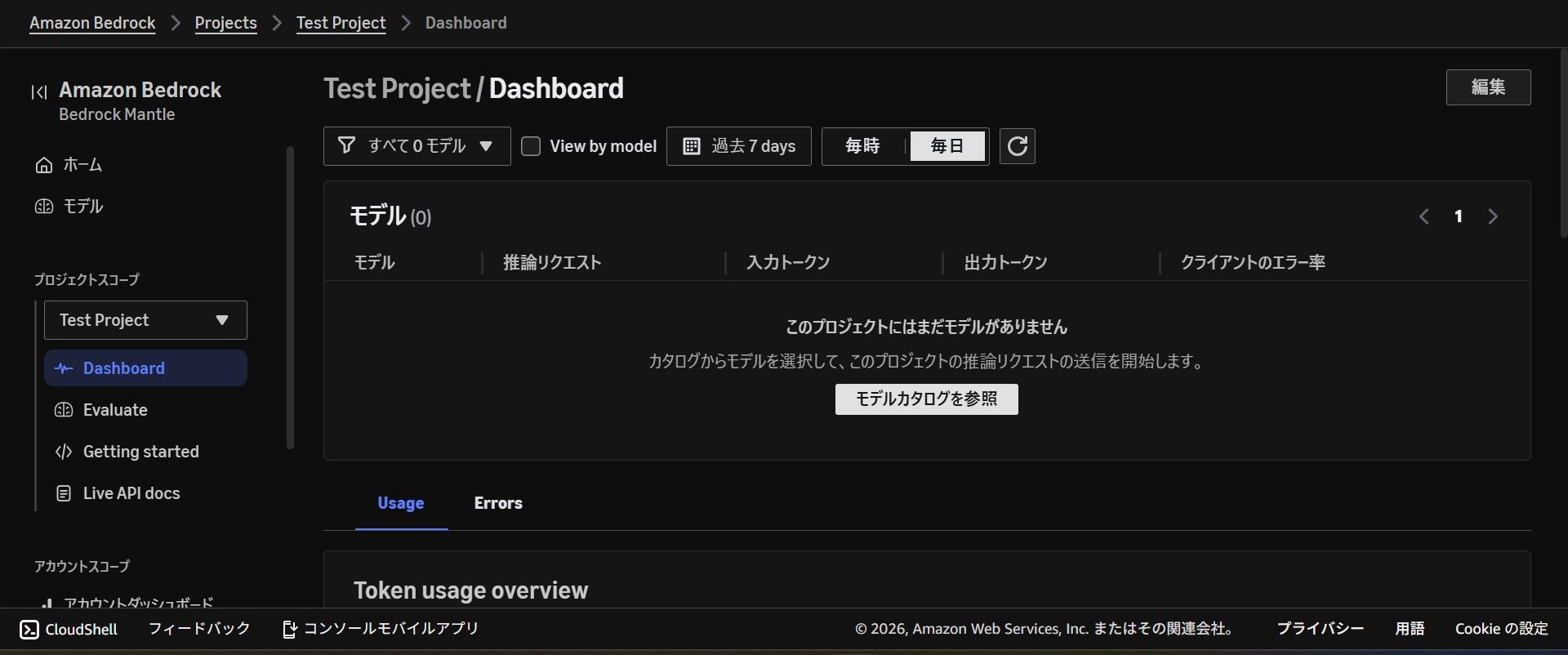The height and width of the screenshot is (655, 1568).
Task: Click フィードバック in the footer
Action: tap(199, 629)
